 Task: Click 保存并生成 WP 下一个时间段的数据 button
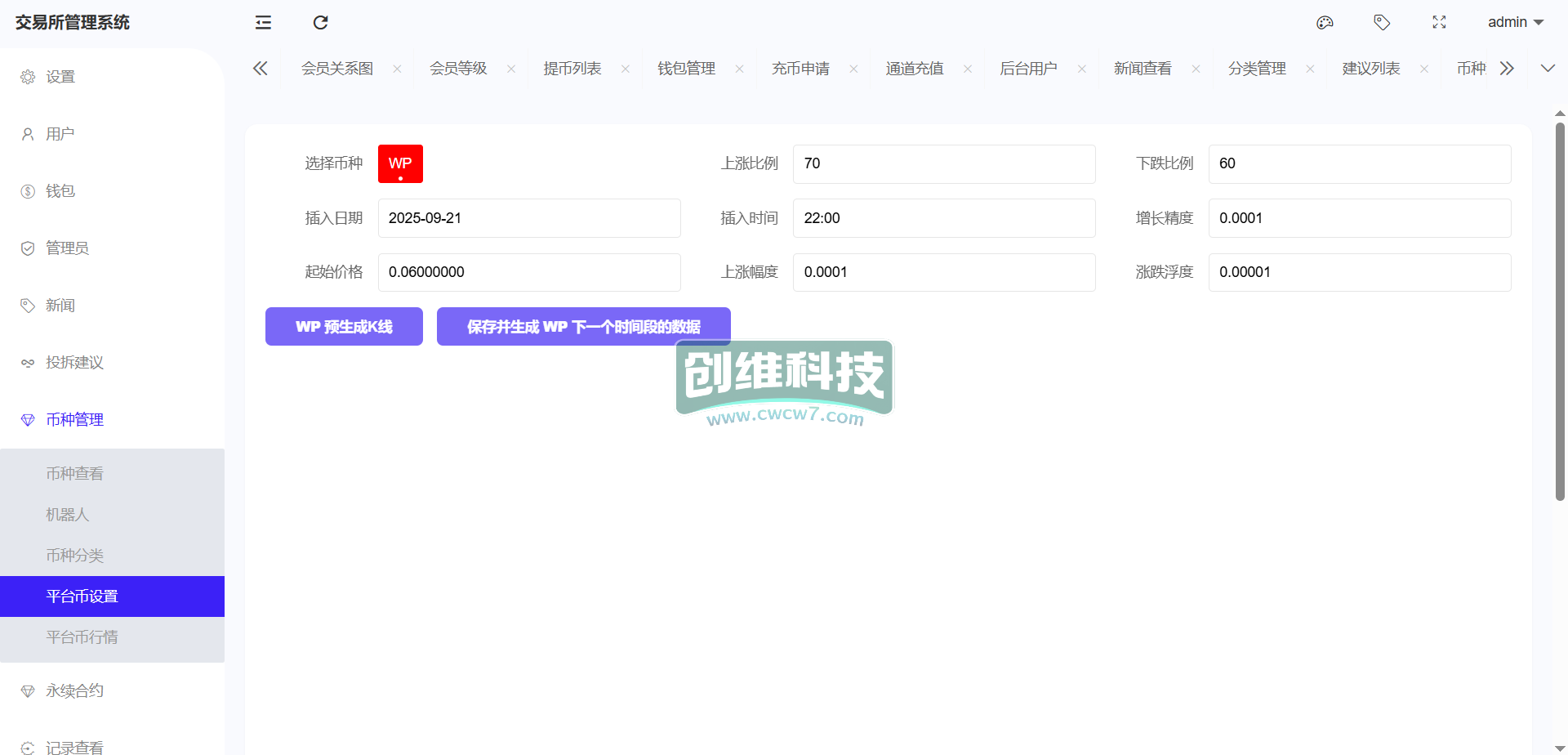click(583, 327)
